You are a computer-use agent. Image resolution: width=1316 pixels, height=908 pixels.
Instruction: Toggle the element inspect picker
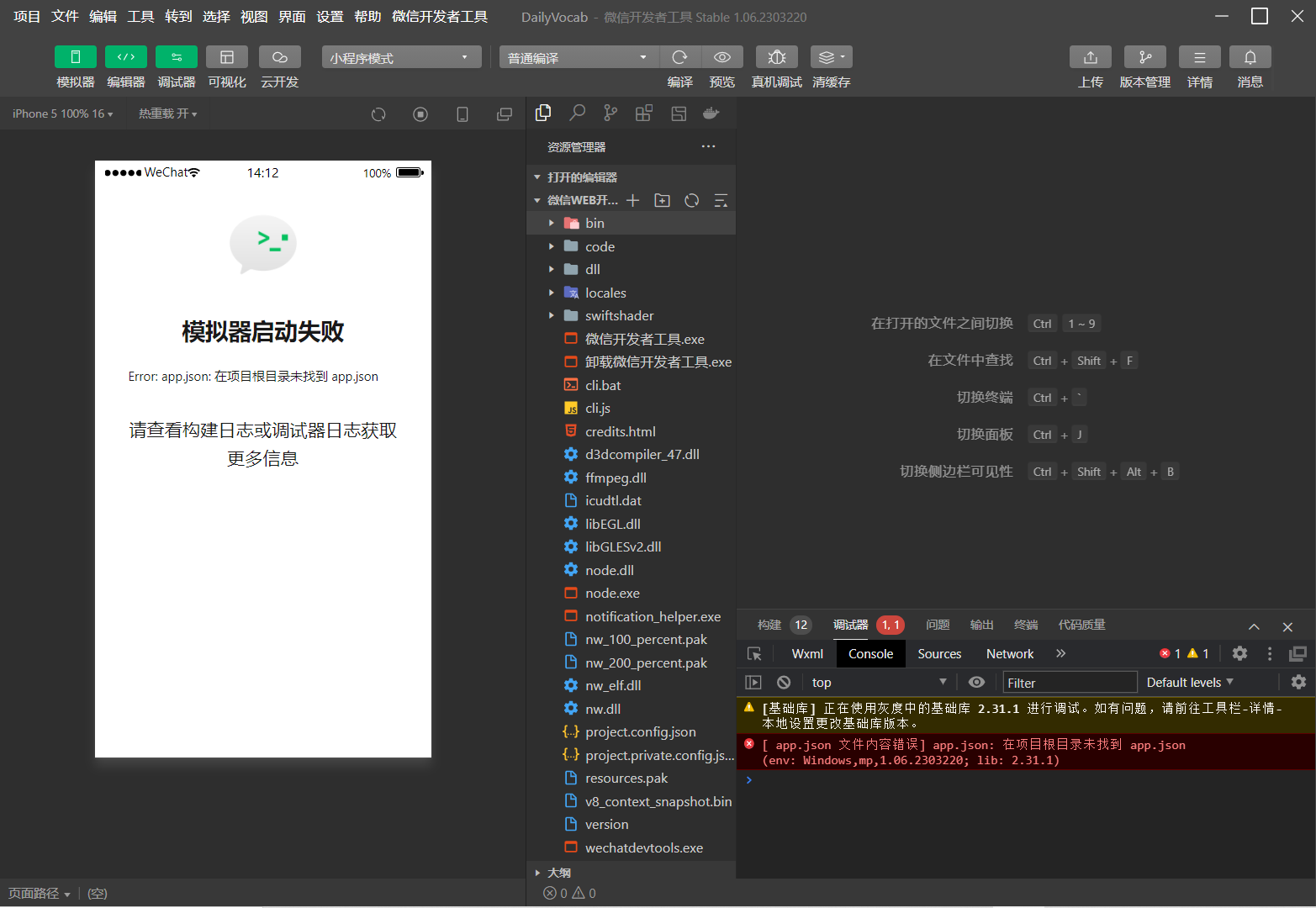point(754,653)
